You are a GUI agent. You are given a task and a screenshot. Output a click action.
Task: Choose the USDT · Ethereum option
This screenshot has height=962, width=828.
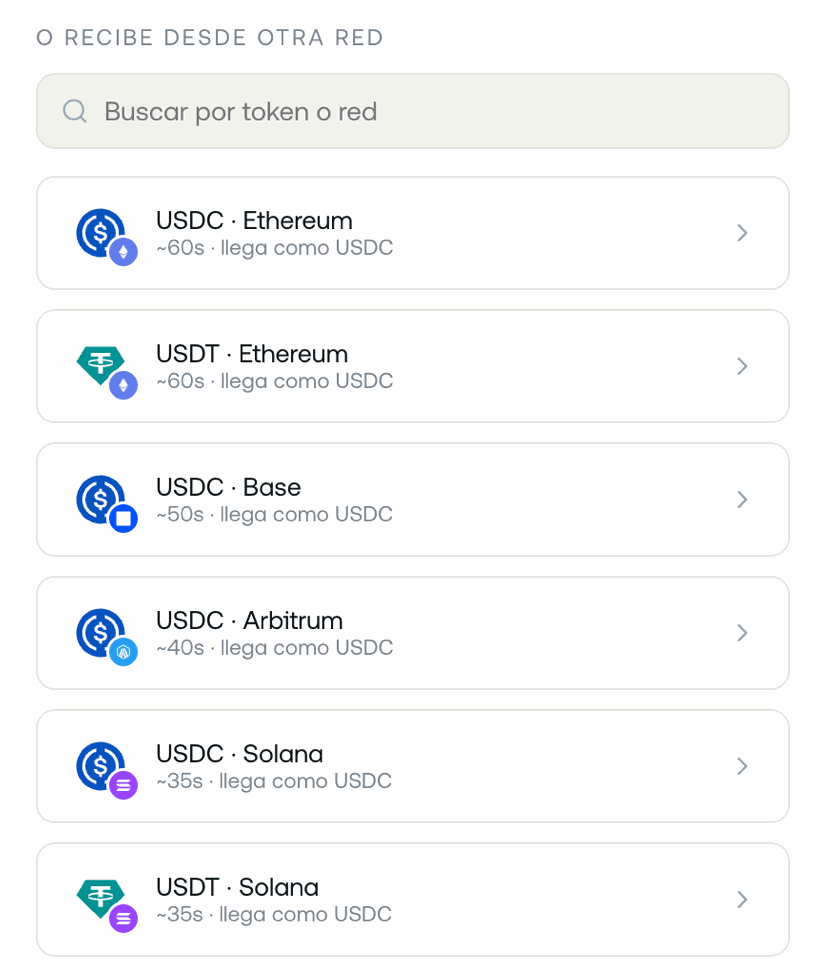pos(413,366)
